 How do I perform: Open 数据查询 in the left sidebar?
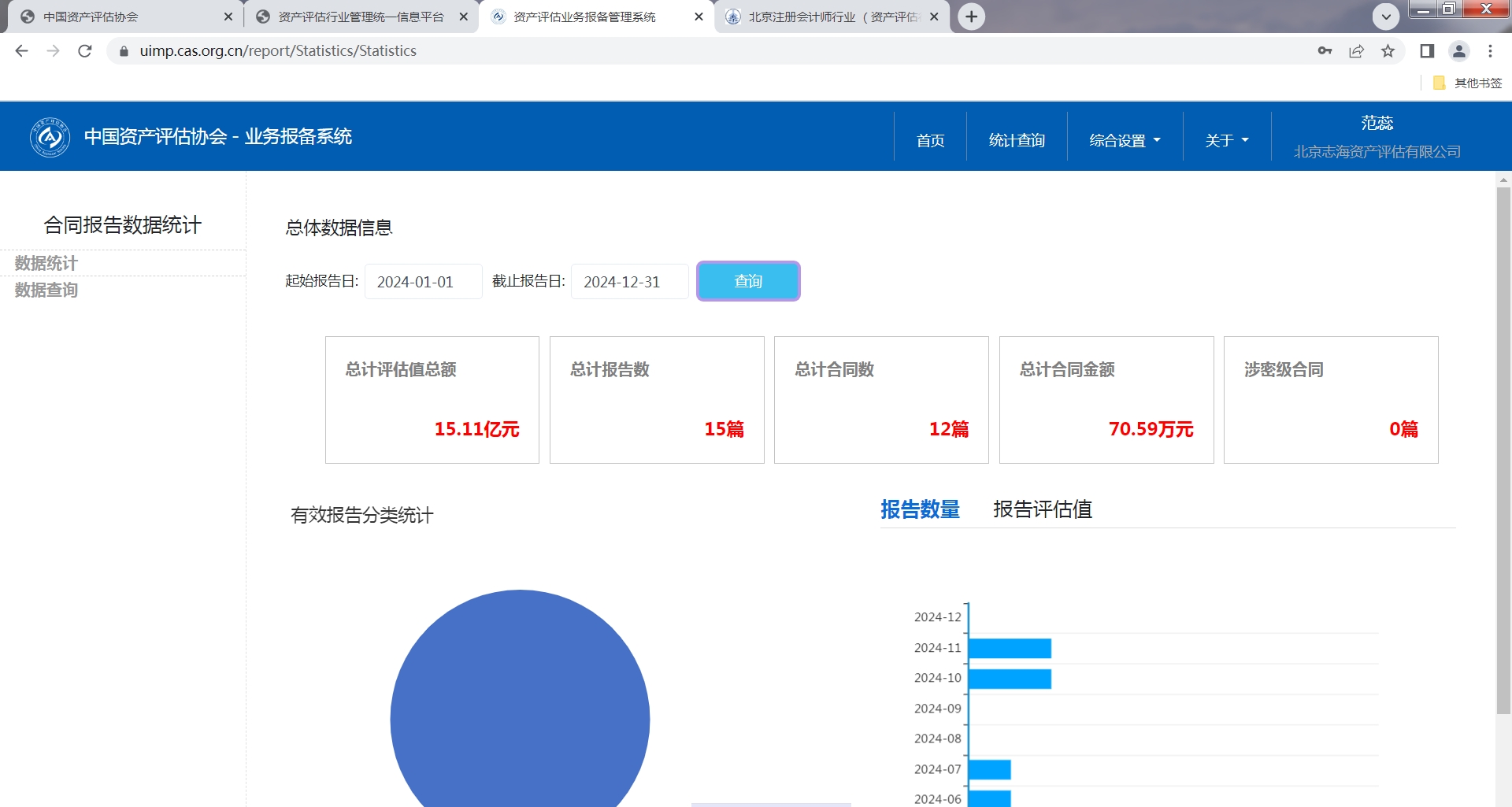point(46,290)
